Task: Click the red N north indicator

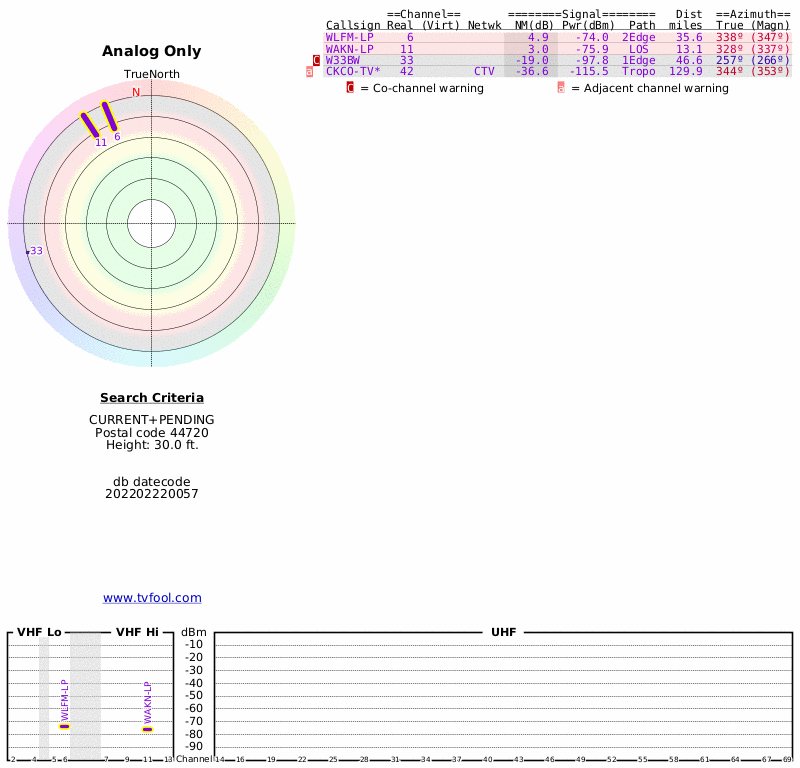Action: 136,93
